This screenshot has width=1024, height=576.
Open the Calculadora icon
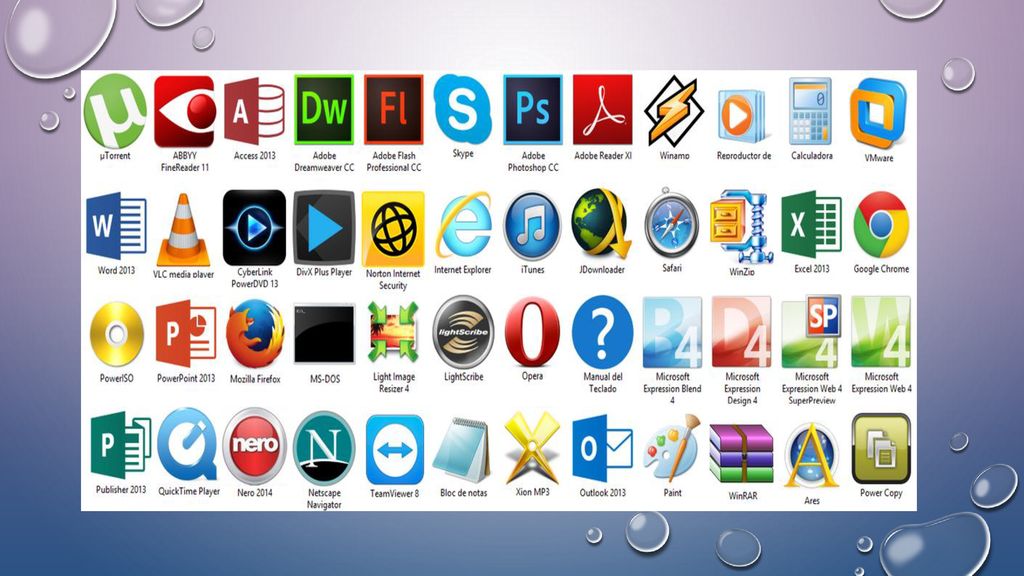(x=810, y=111)
